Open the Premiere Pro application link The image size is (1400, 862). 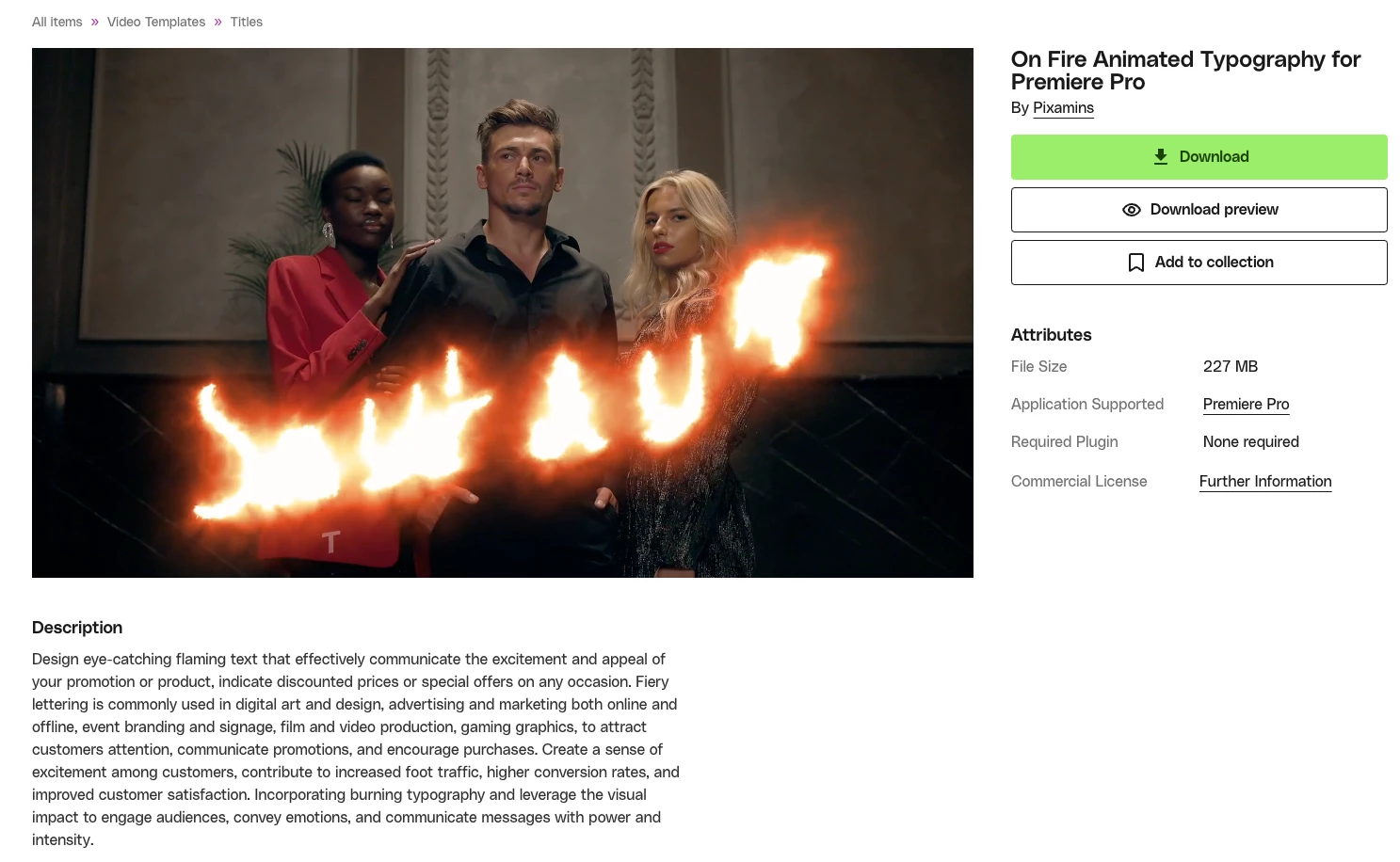[x=1246, y=405]
